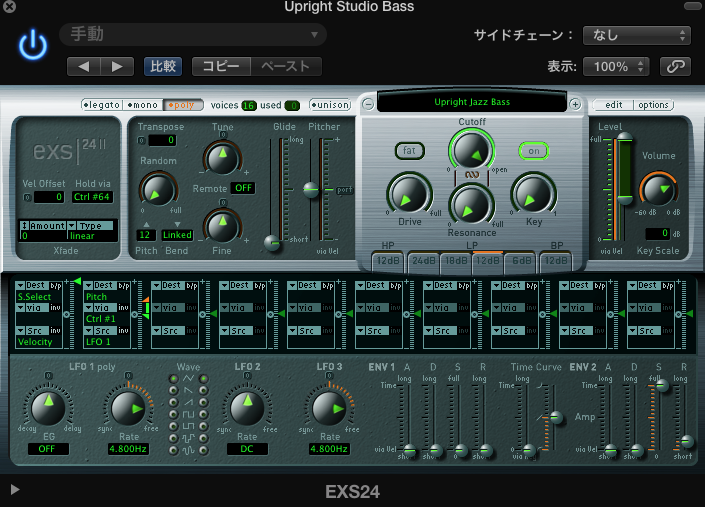Open the 手動 preset dropdown
705x507 pixels.
click(192, 35)
